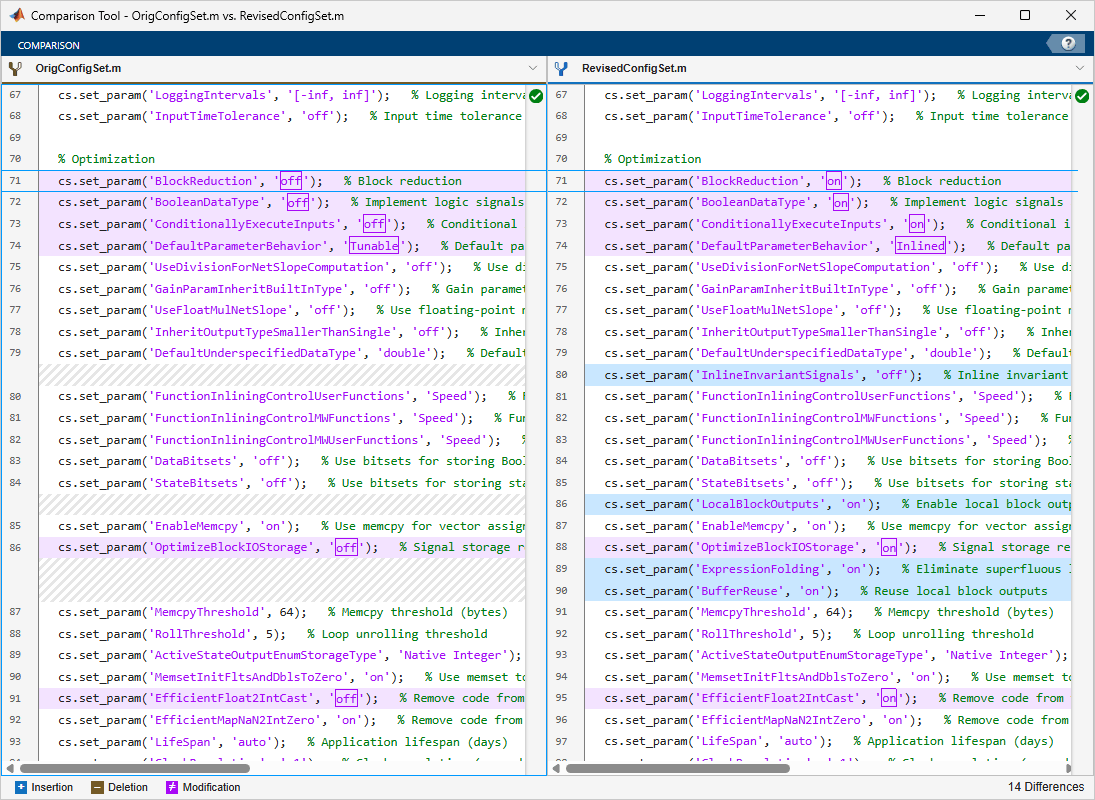Click '% Optimization' comment in left pane
Image resolution: width=1095 pixels, height=800 pixels.
(106, 159)
